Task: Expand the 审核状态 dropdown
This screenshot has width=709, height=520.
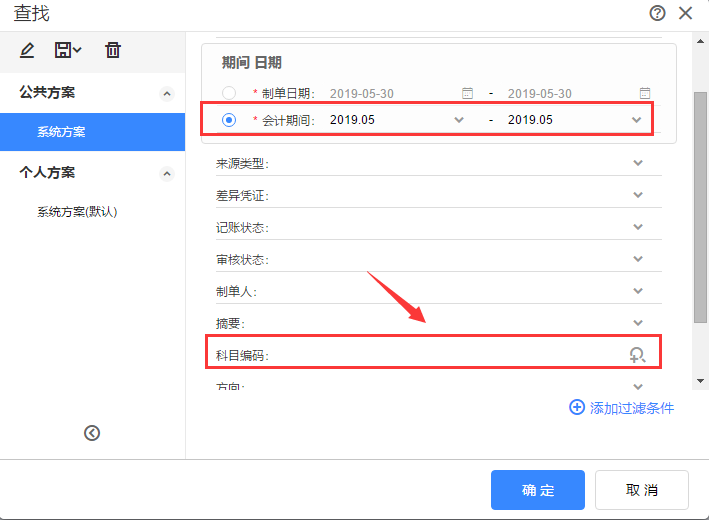Action: pyautogui.click(x=638, y=259)
